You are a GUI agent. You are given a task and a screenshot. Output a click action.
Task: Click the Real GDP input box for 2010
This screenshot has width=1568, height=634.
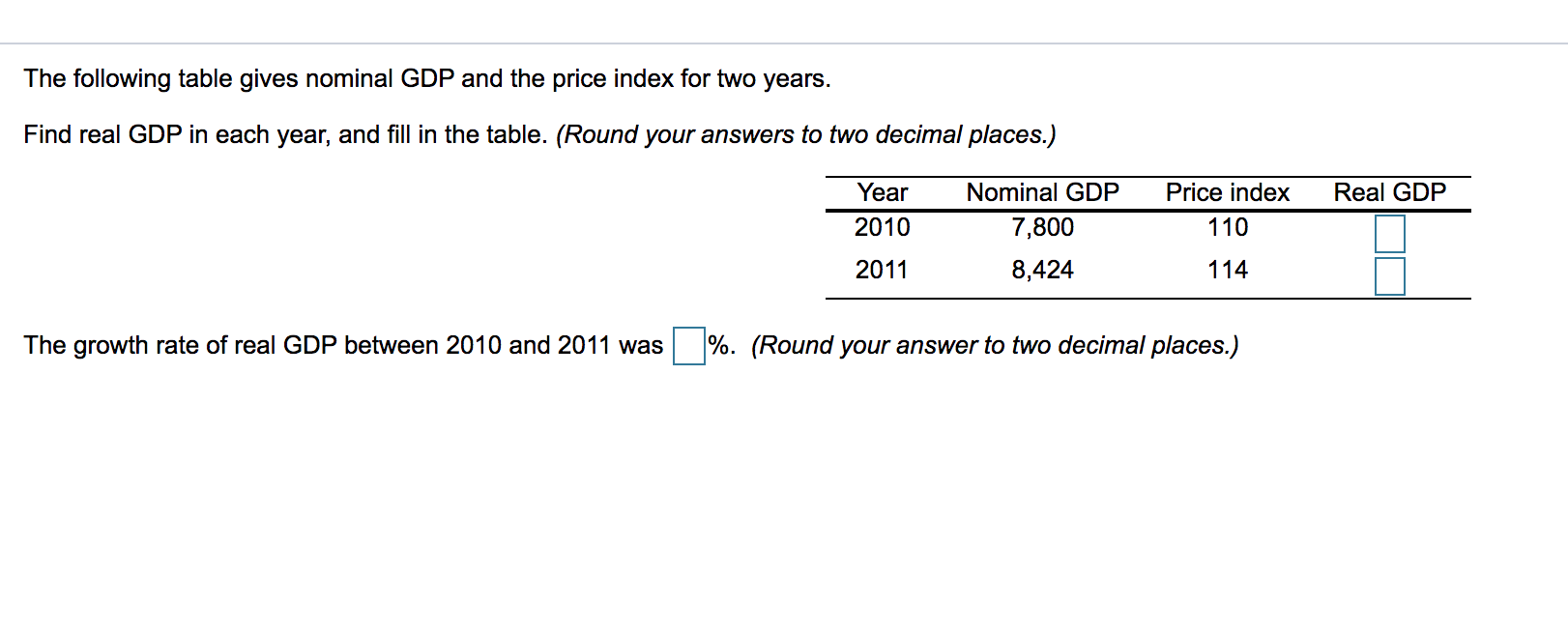(1390, 233)
